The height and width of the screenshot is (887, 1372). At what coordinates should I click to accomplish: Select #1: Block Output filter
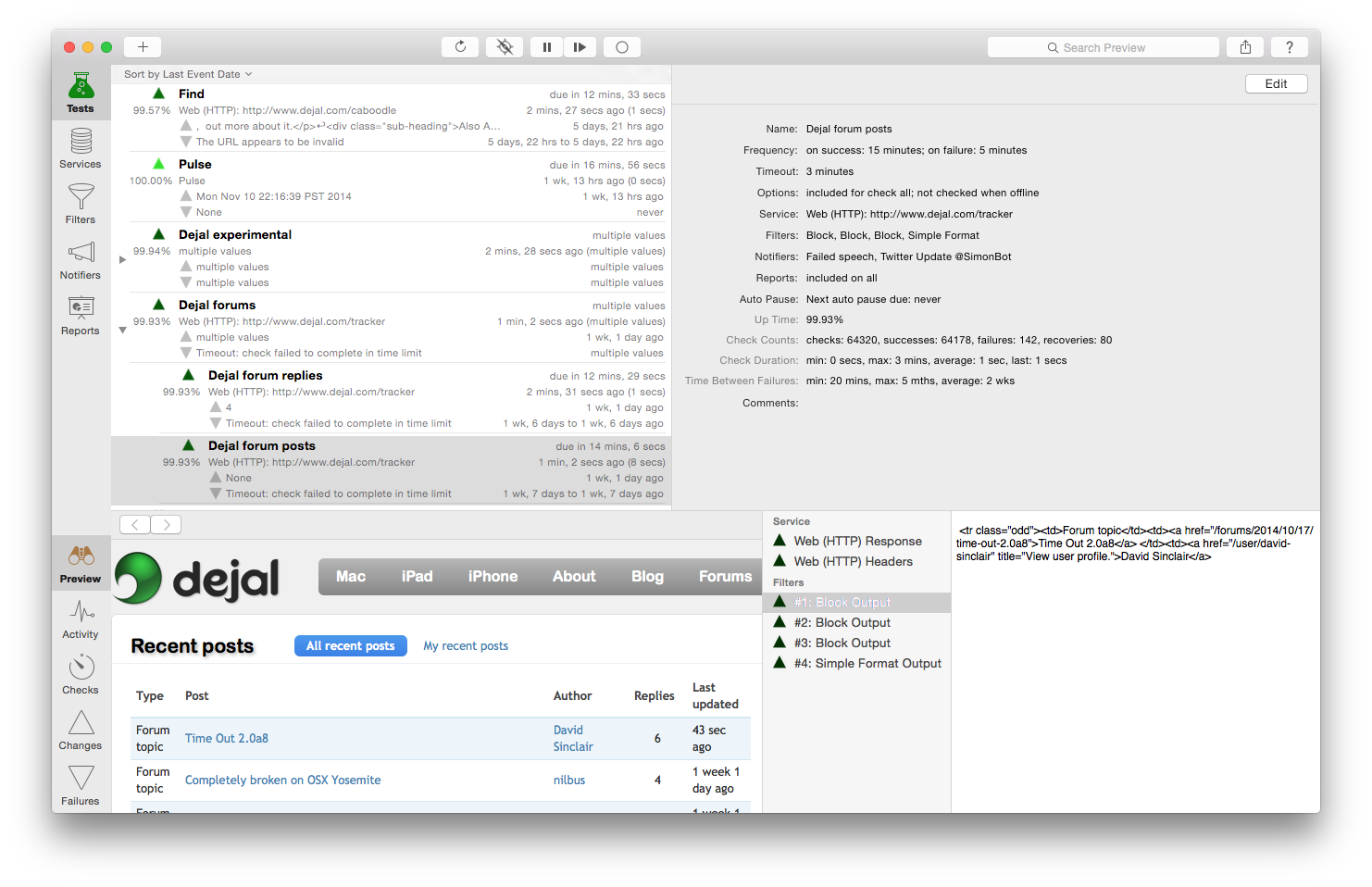point(856,602)
